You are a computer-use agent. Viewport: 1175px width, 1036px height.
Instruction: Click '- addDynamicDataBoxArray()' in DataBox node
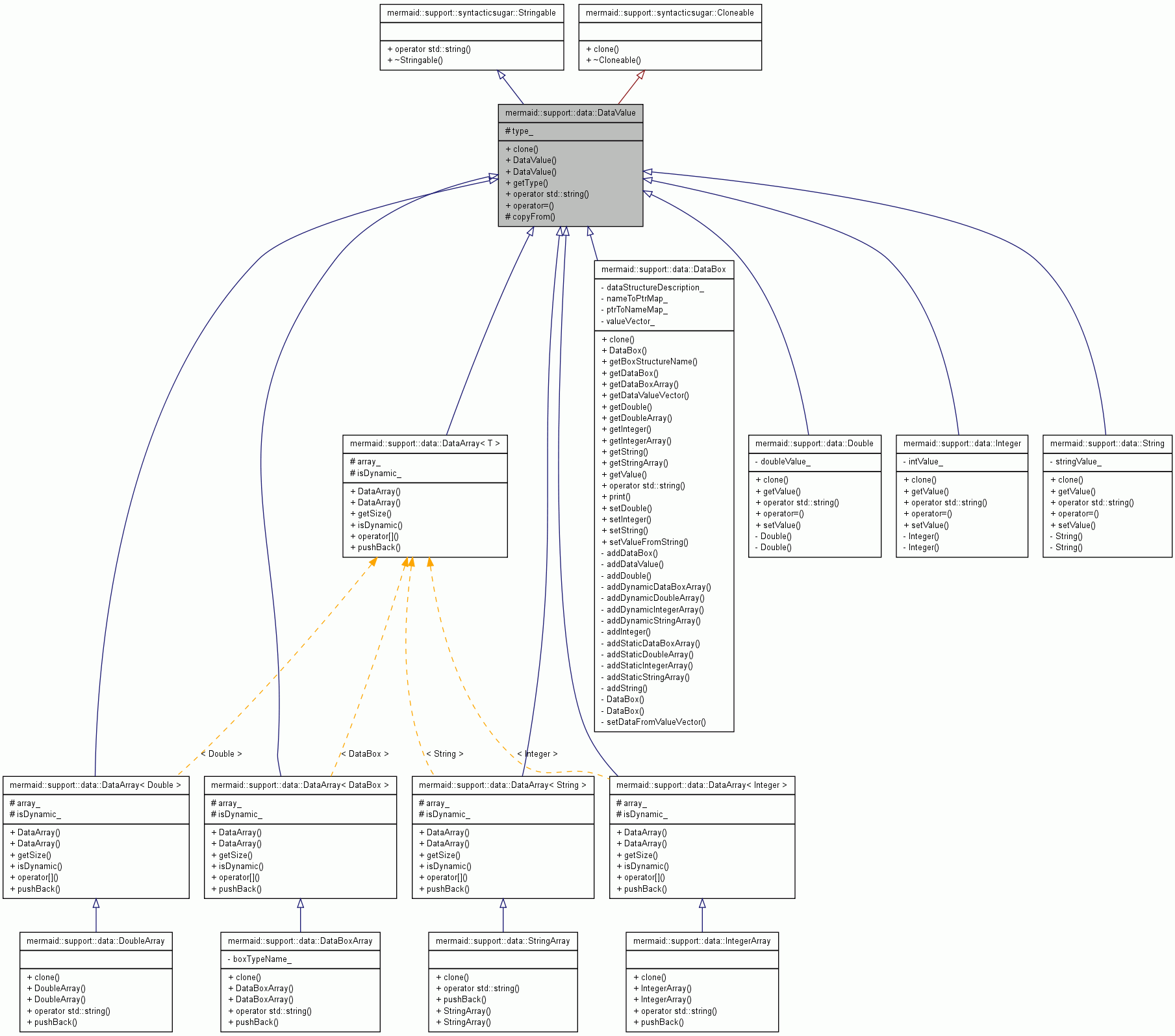pos(656,587)
